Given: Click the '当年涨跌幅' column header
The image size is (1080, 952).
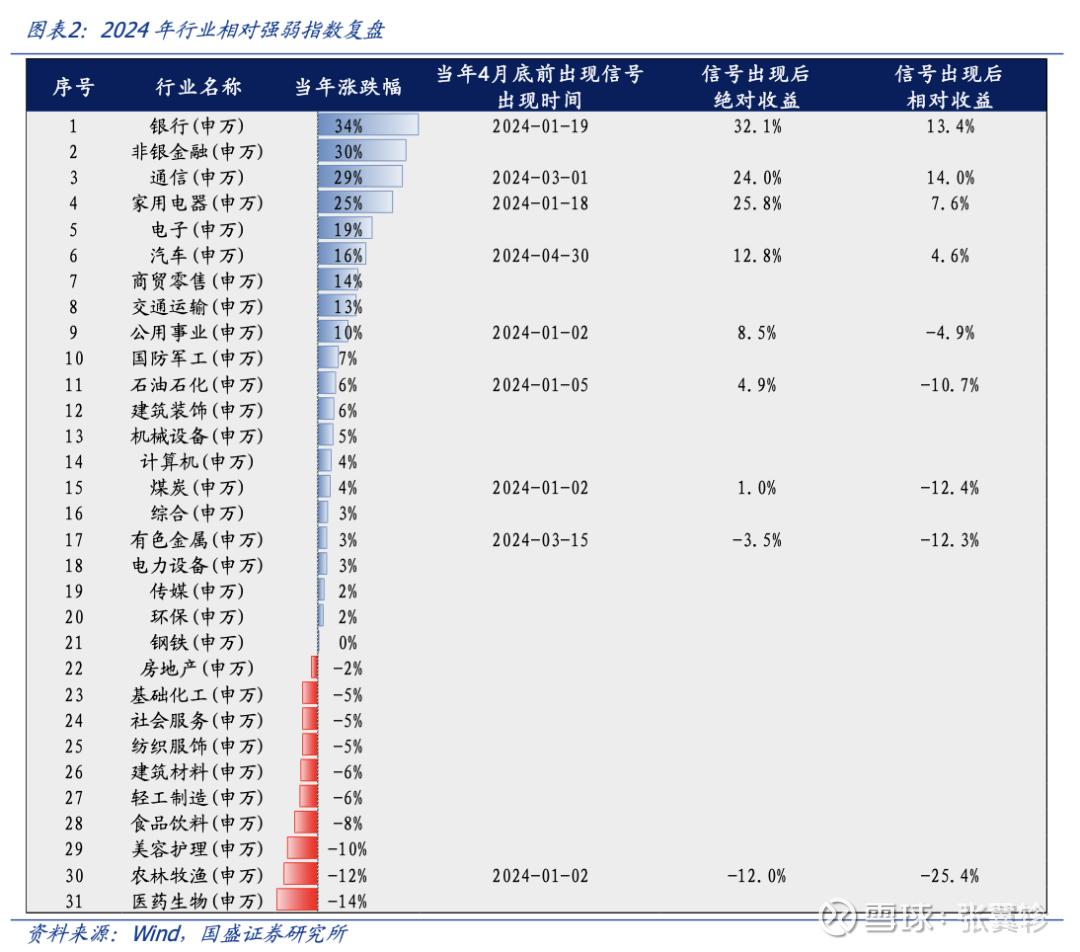Looking at the screenshot, I should point(348,87).
